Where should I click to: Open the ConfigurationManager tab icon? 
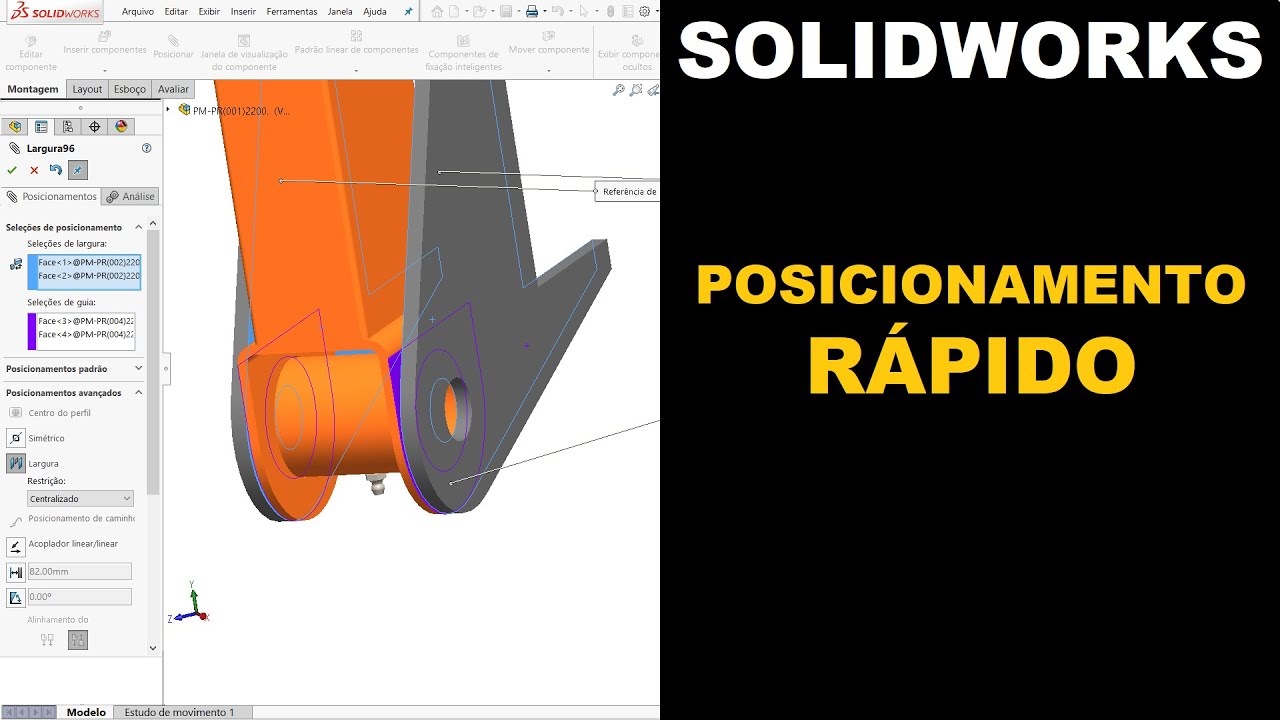[x=67, y=127]
